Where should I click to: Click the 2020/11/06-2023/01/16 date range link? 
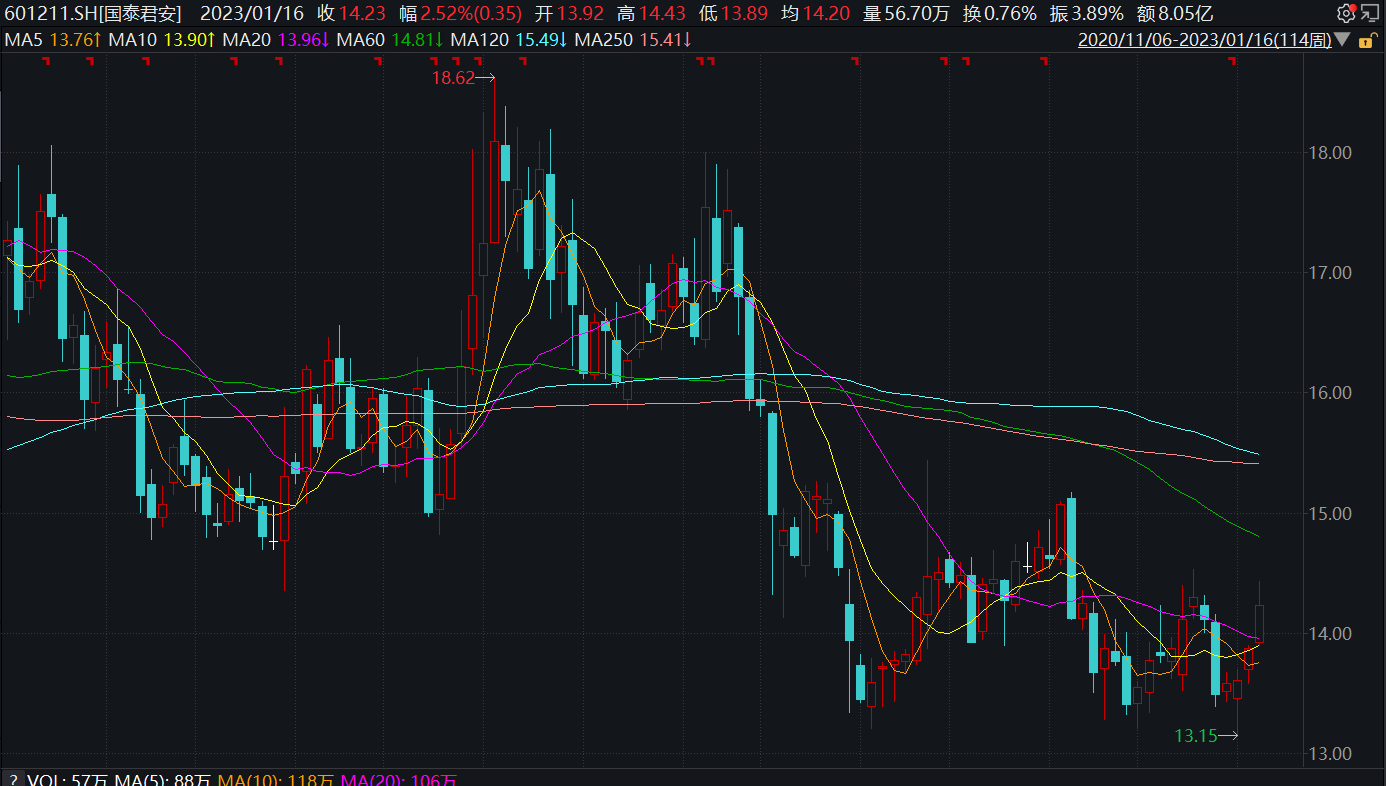click(x=1204, y=40)
